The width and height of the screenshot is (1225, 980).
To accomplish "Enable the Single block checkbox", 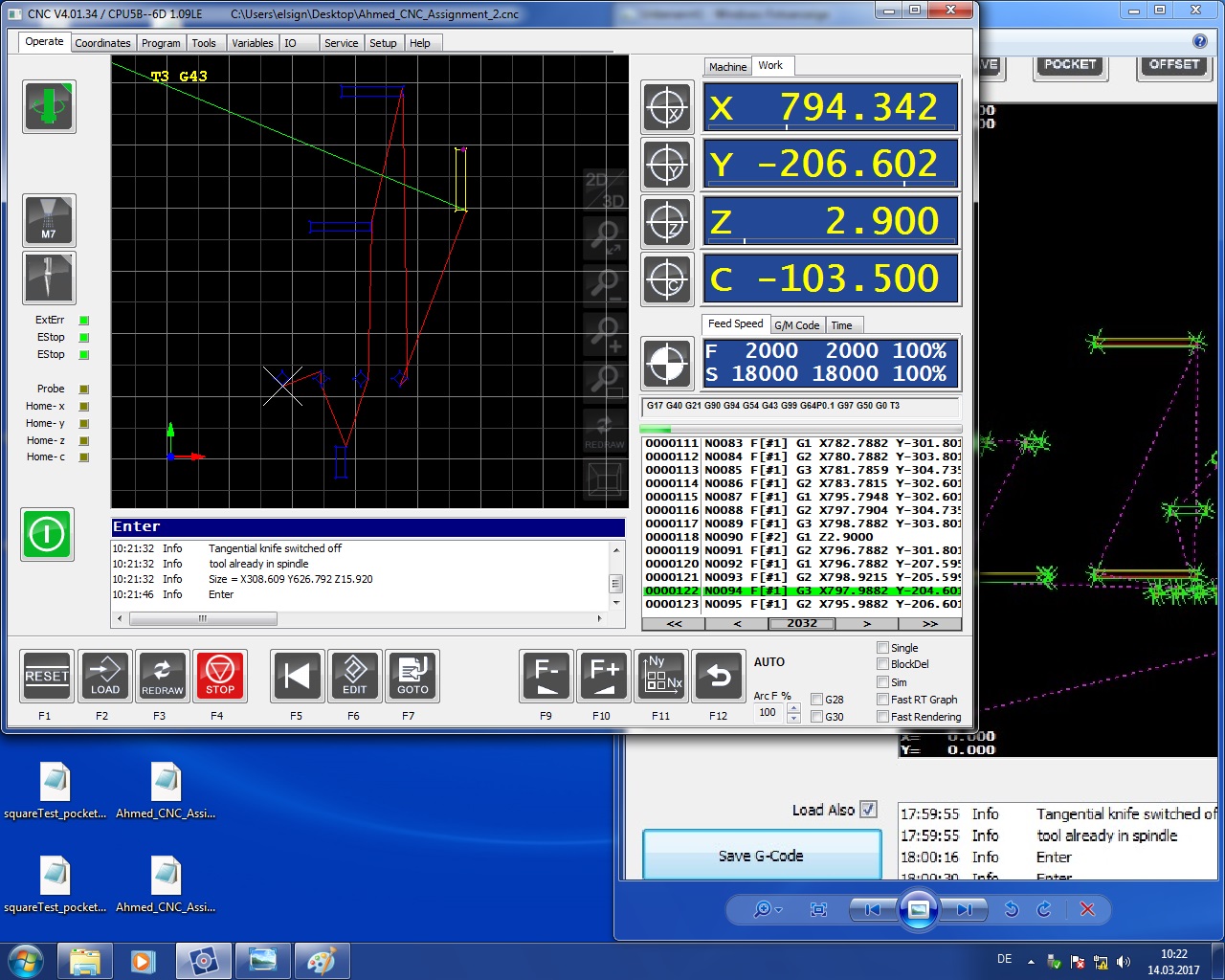I will 883,648.
